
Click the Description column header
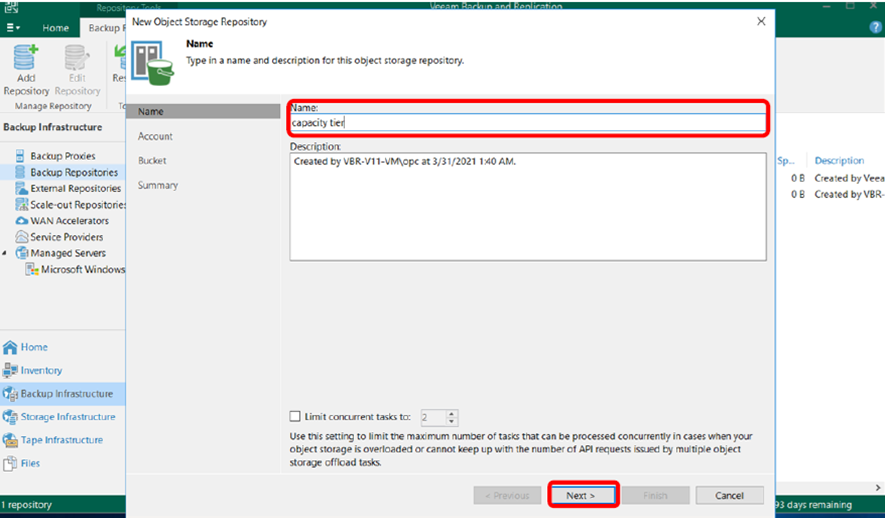839,161
